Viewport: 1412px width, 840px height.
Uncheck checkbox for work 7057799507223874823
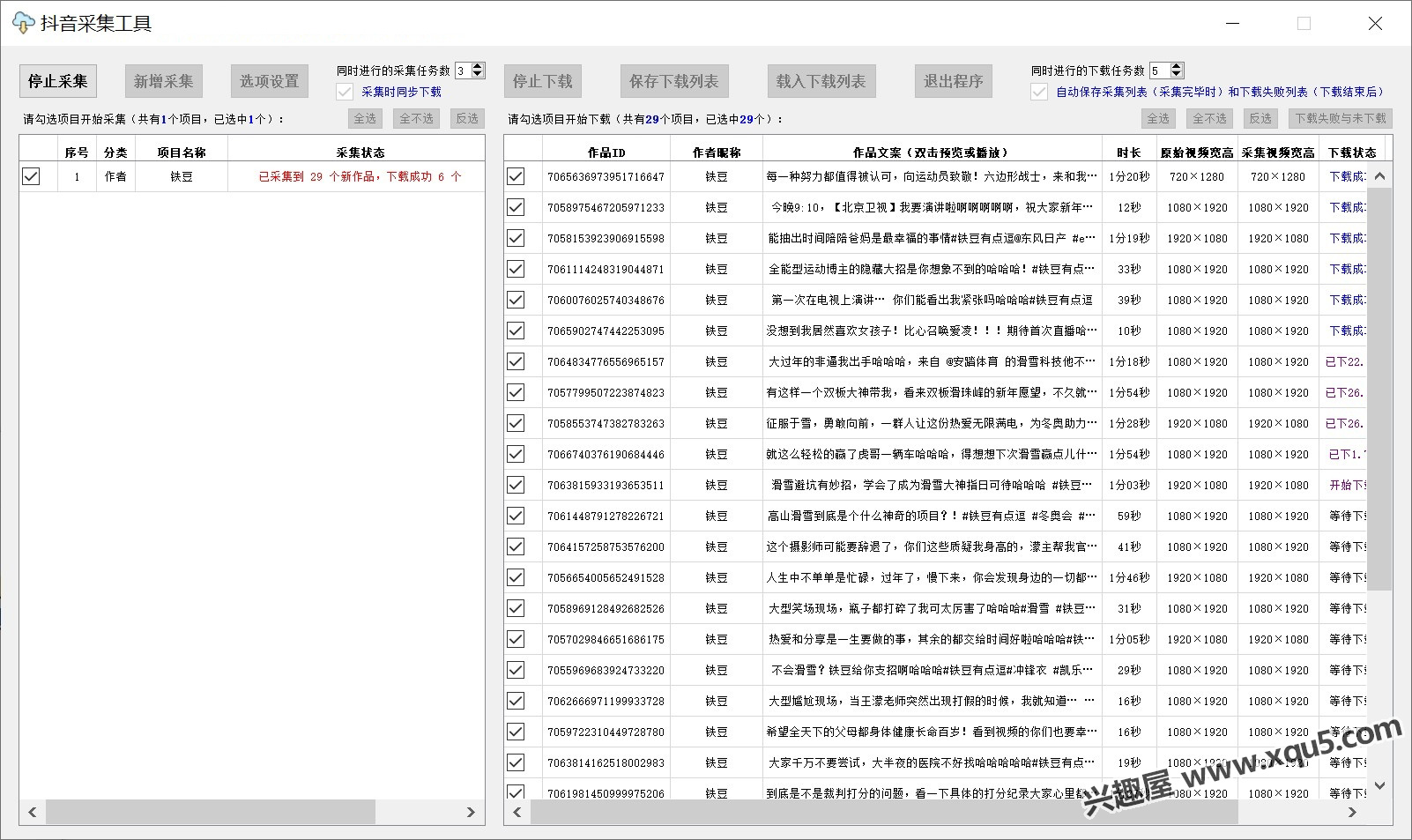pyautogui.click(x=516, y=392)
